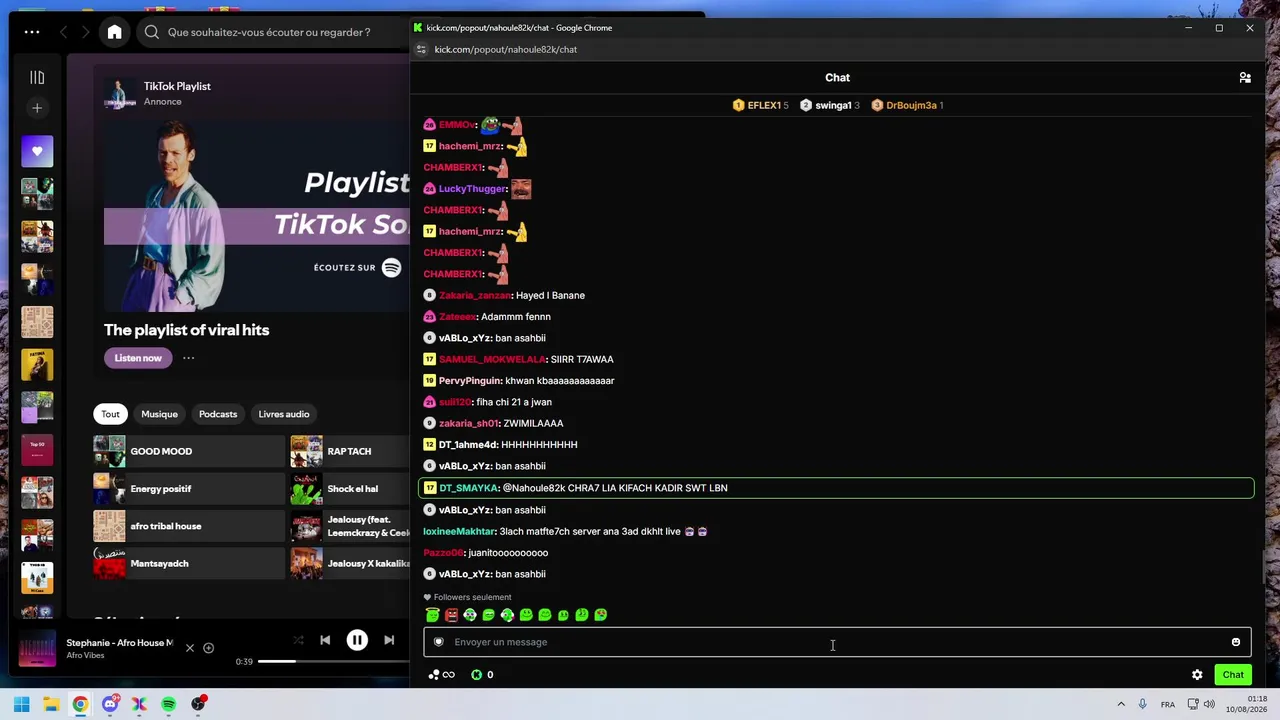Click the Spotify logo on ad banner
1280x720 pixels.
coord(391,267)
